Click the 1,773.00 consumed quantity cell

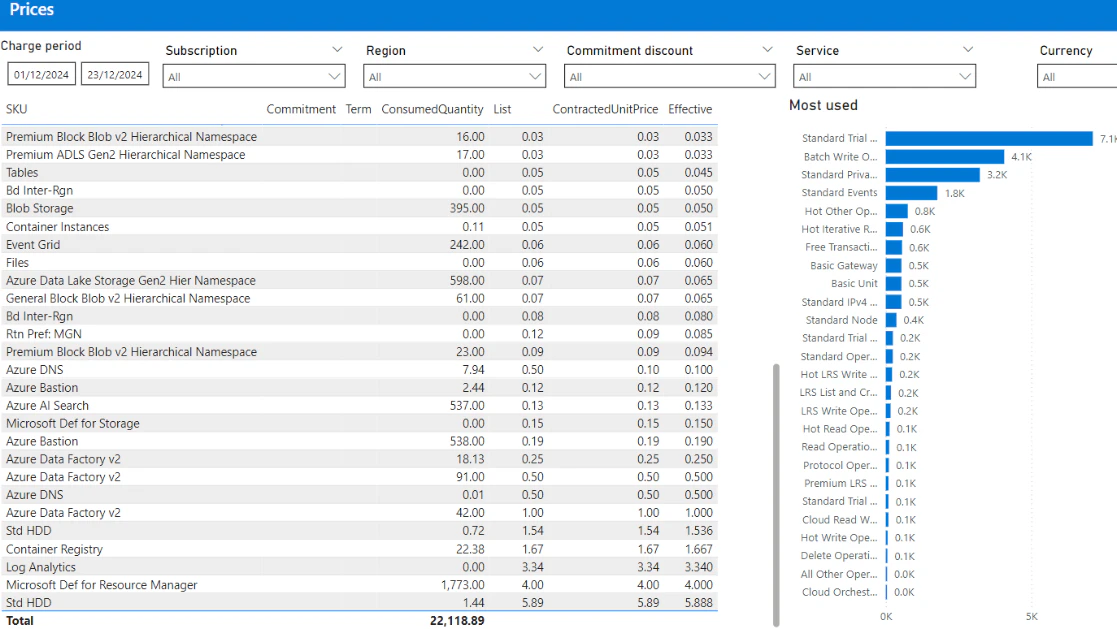463,585
